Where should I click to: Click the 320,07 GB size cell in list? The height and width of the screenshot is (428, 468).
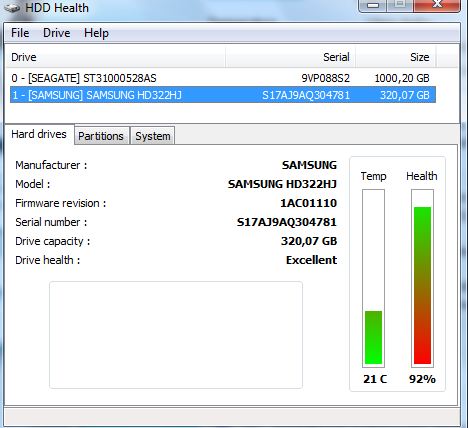click(405, 95)
